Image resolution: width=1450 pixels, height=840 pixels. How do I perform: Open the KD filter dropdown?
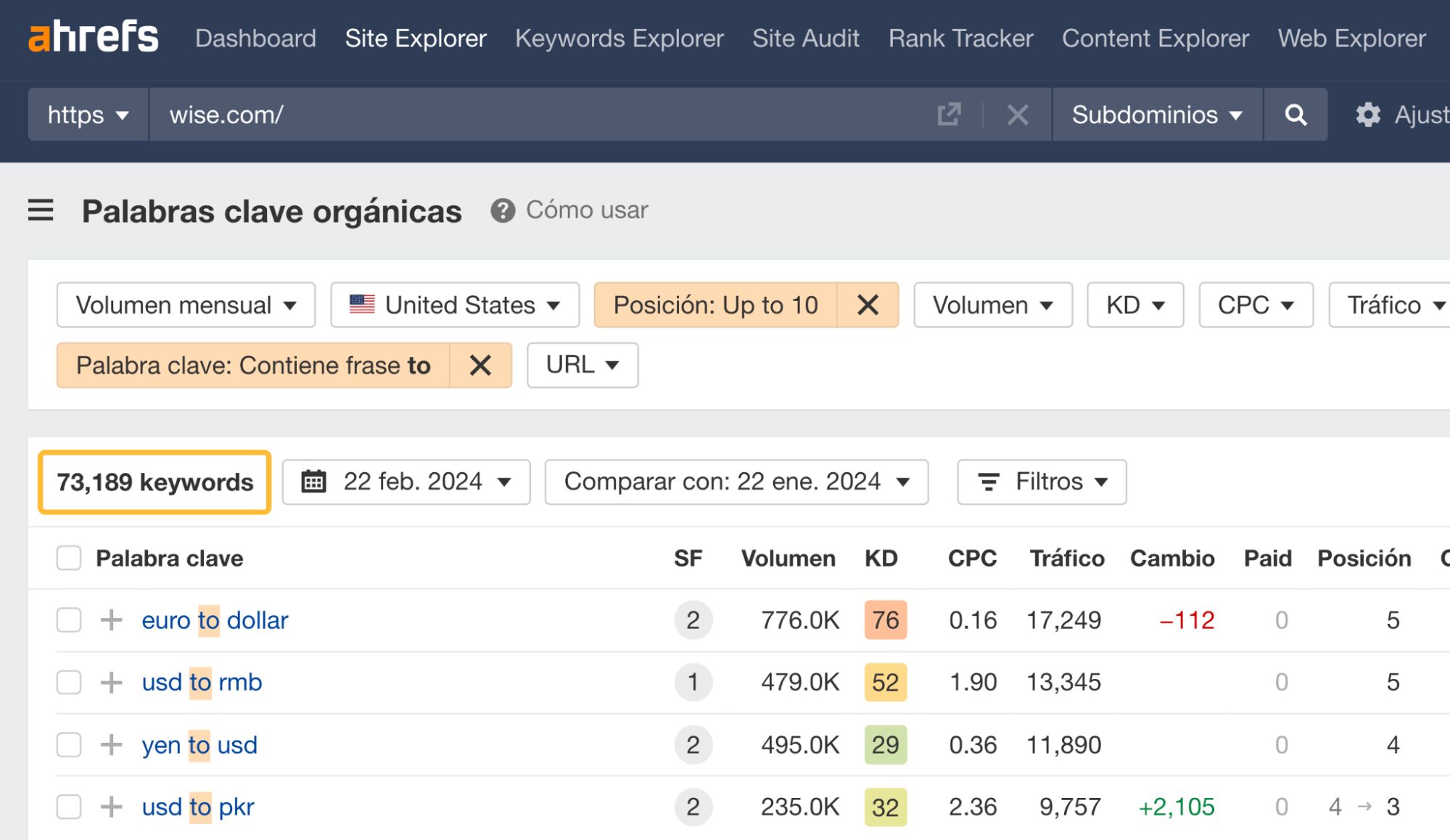coord(1134,305)
